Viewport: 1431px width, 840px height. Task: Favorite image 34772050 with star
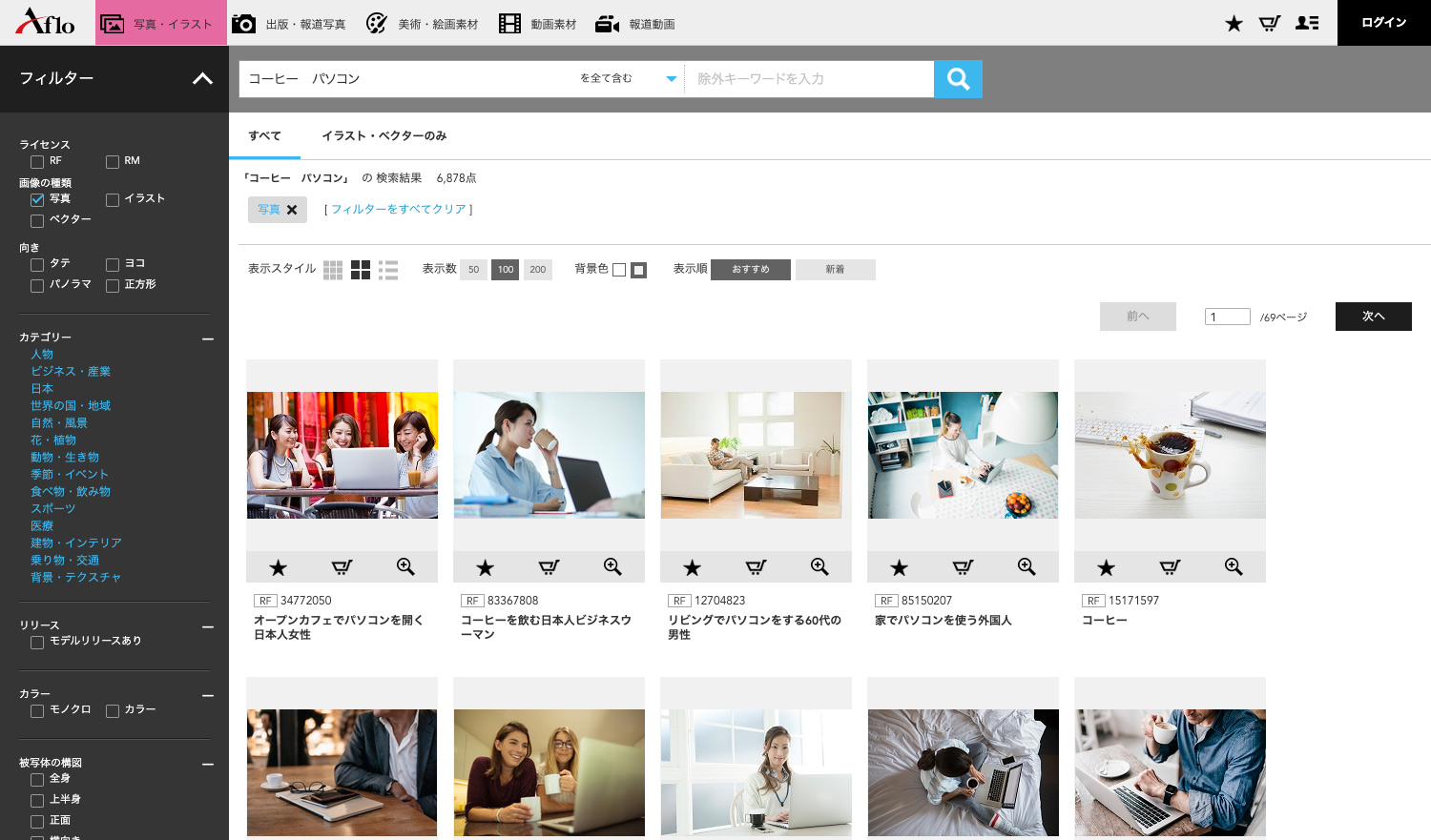pos(278,567)
